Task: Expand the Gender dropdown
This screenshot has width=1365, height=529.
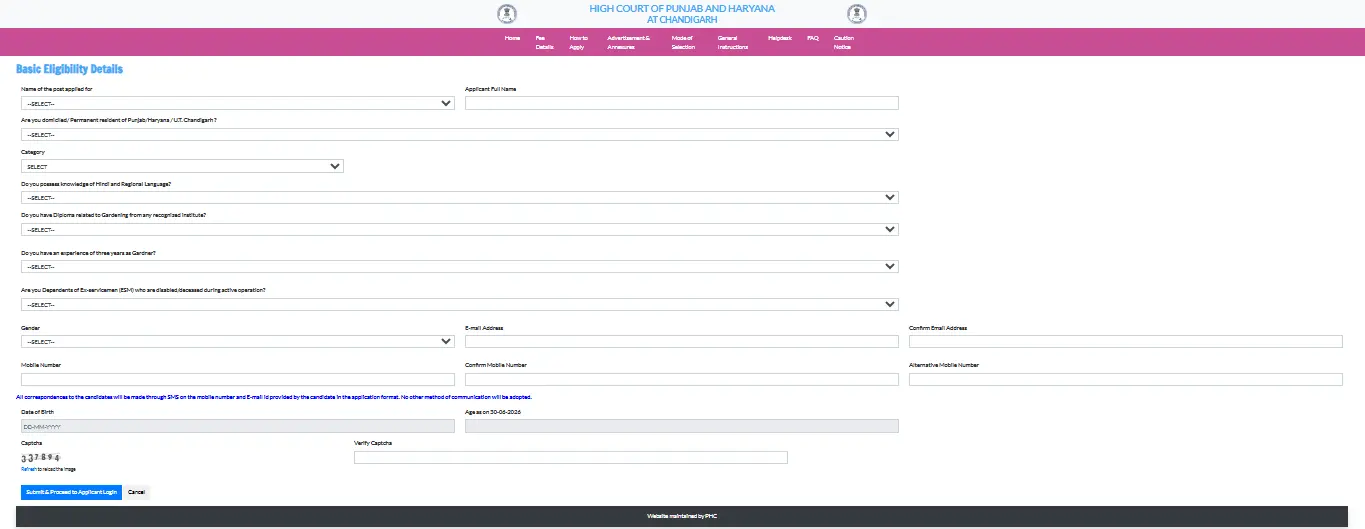Action: pyautogui.click(x=238, y=341)
